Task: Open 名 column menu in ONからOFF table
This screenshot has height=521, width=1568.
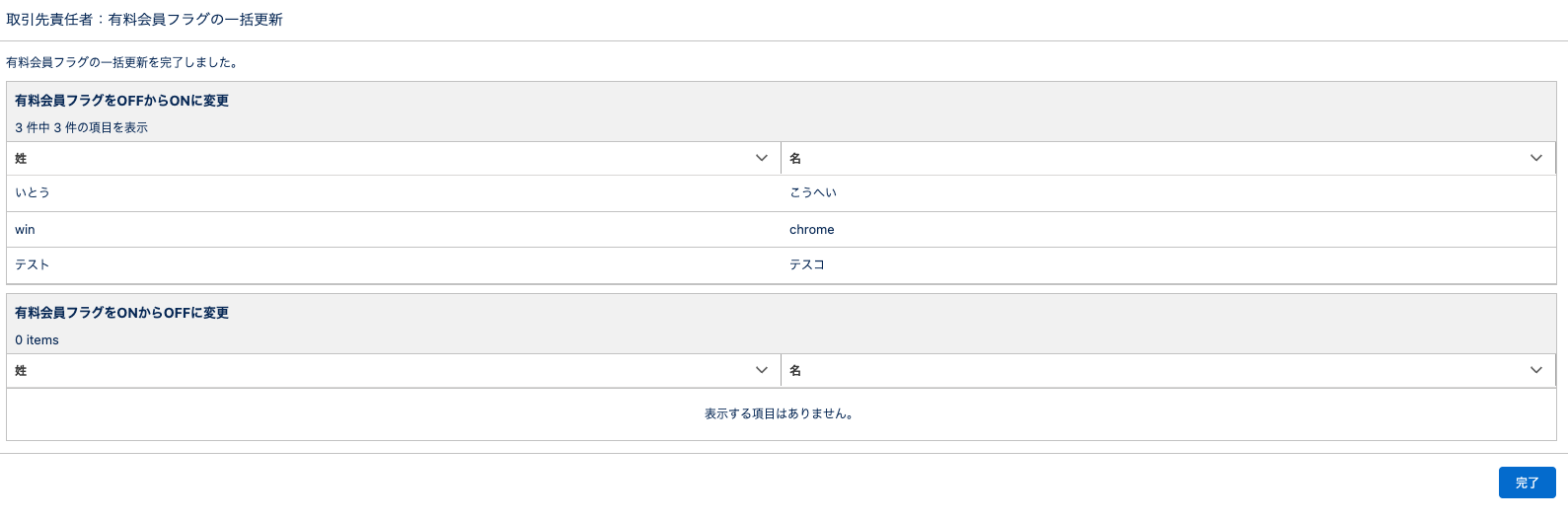Action: [x=1535, y=370]
